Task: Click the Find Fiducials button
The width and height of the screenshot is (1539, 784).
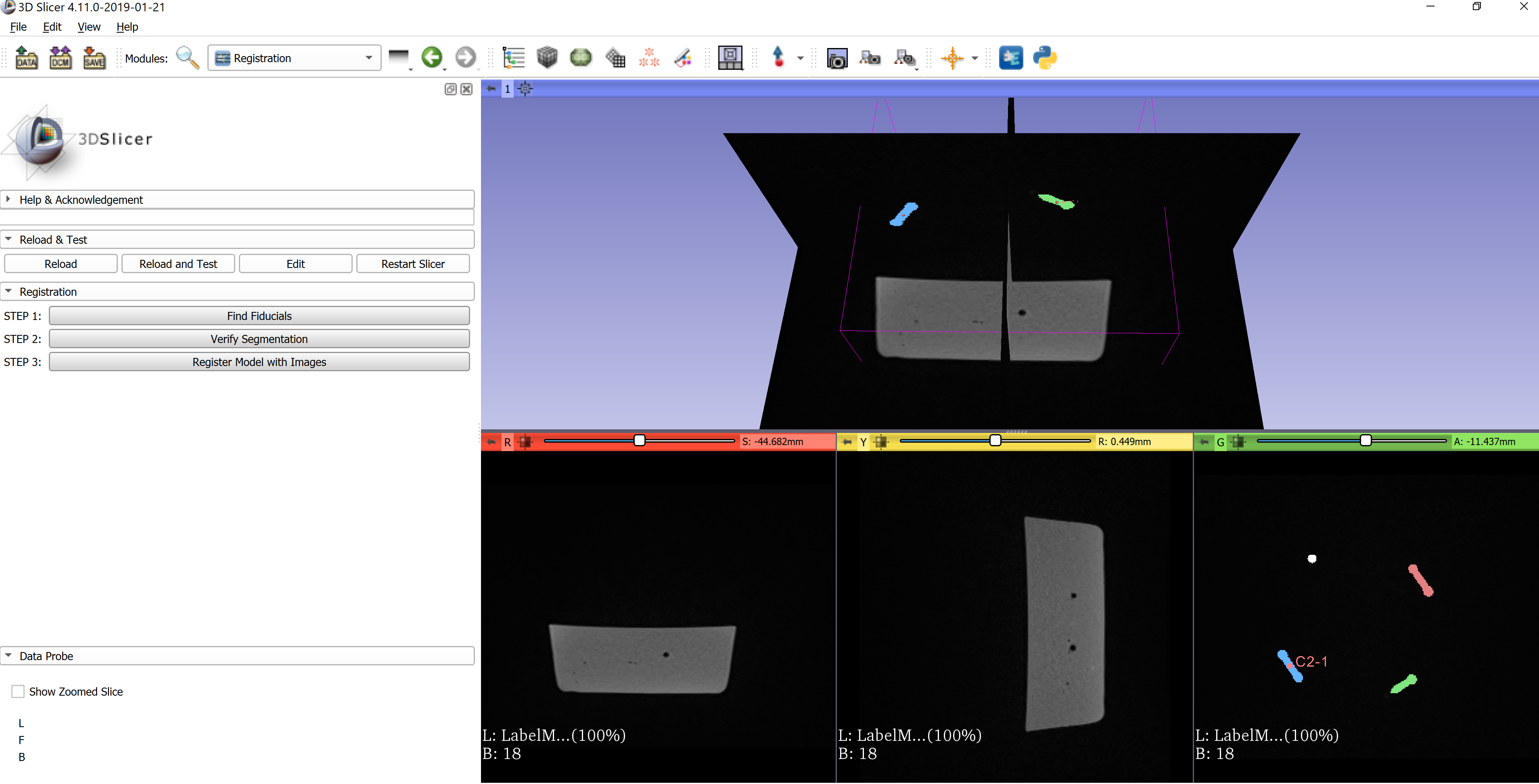Action: tap(259, 316)
